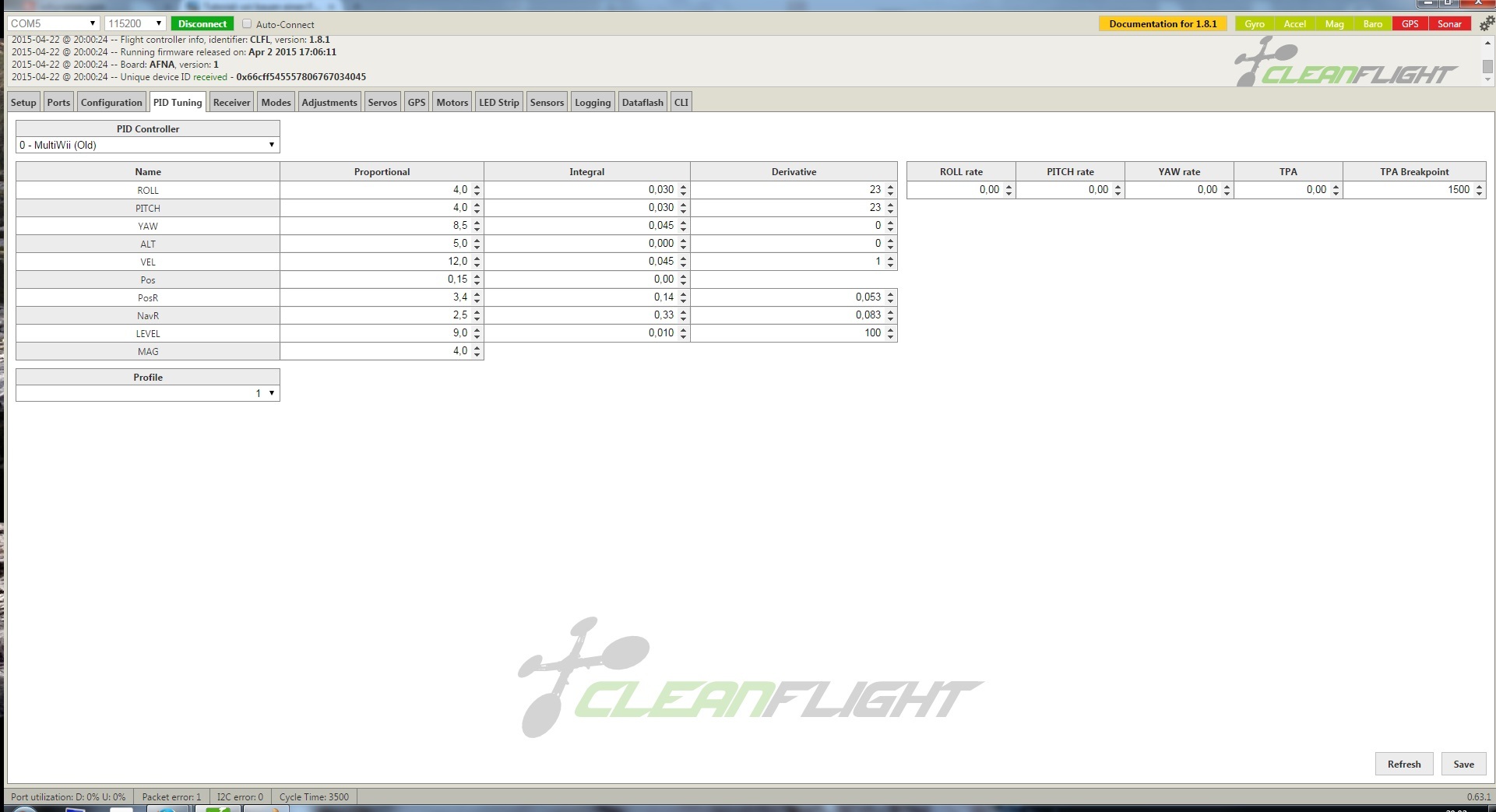Click the NavR Proportional stepper arrows
Image resolution: width=1496 pixels, height=812 pixels.
(x=477, y=315)
